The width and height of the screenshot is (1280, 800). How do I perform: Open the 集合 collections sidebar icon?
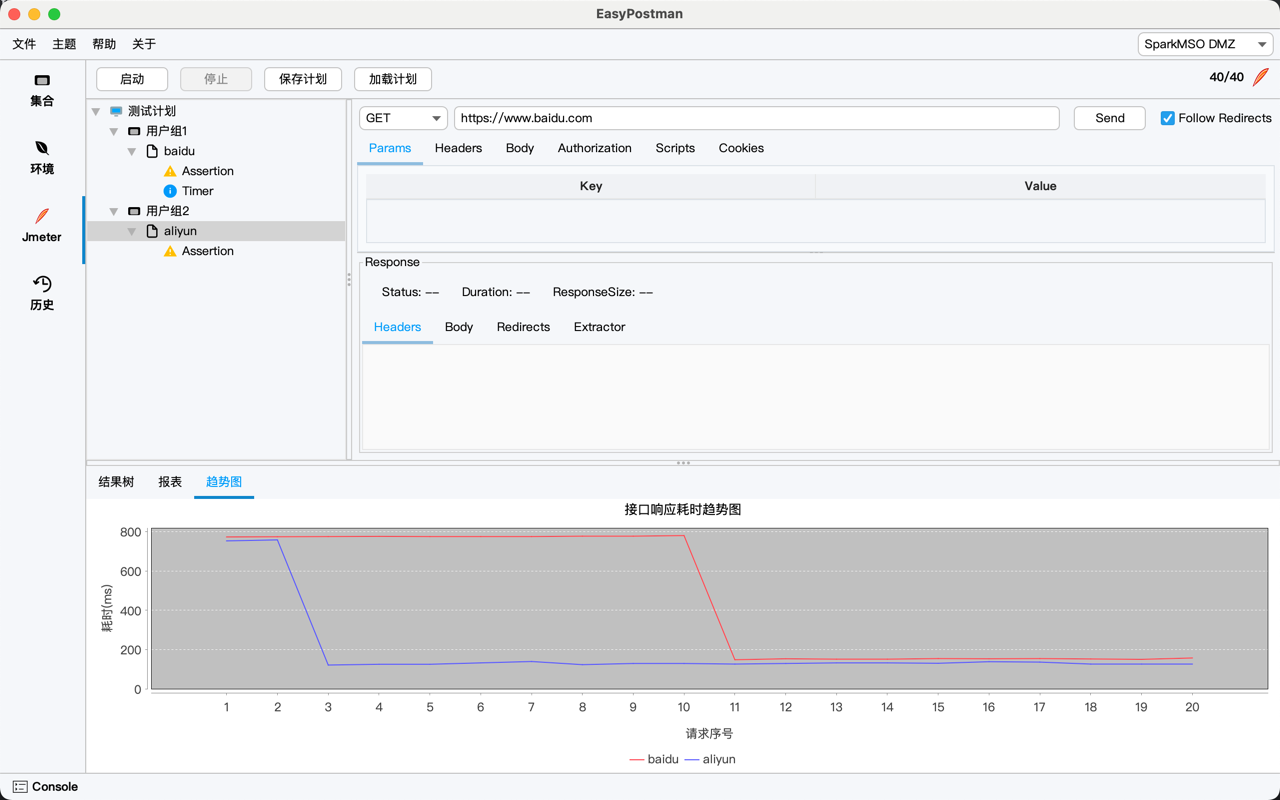pos(42,80)
